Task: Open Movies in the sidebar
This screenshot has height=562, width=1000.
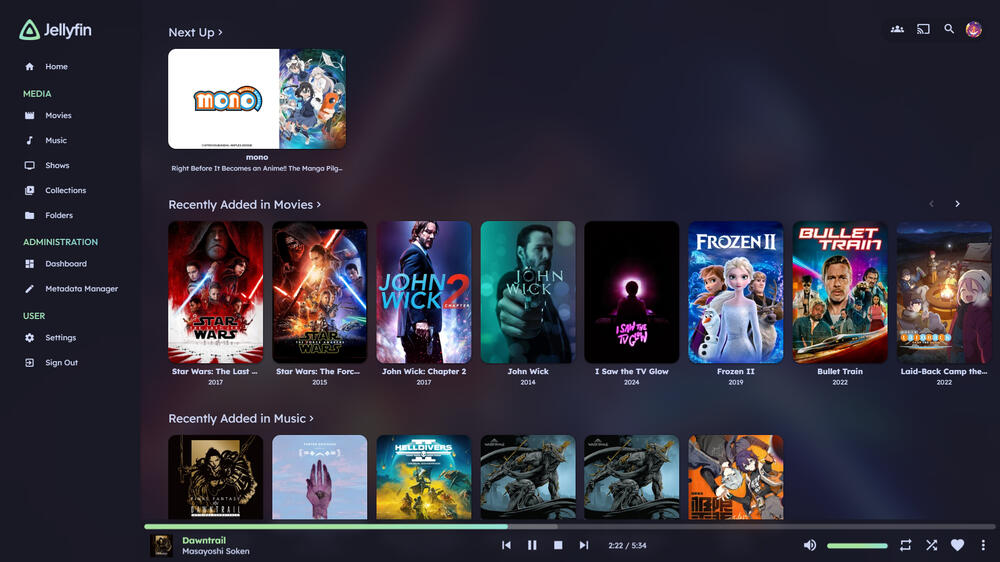Action: pyautogui.click(x=58, y=116)
